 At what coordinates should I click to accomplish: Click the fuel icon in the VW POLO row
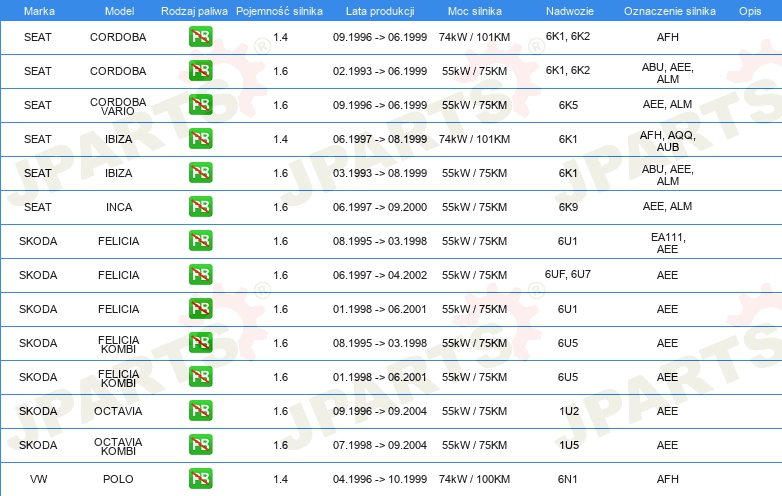point(200,479)
